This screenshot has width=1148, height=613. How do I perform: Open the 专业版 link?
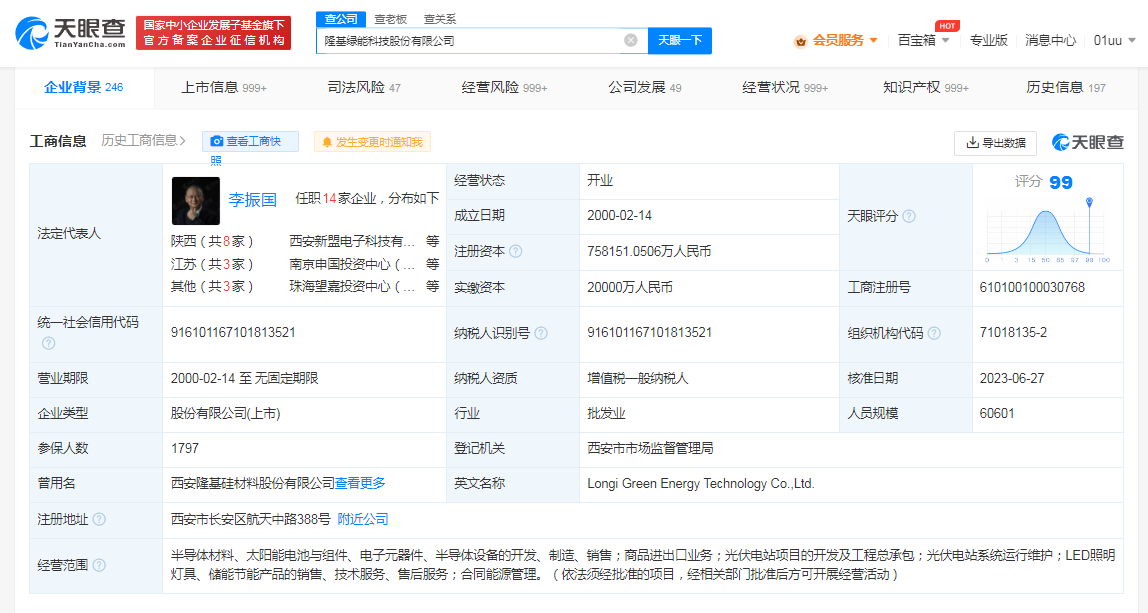pos(988,40)
